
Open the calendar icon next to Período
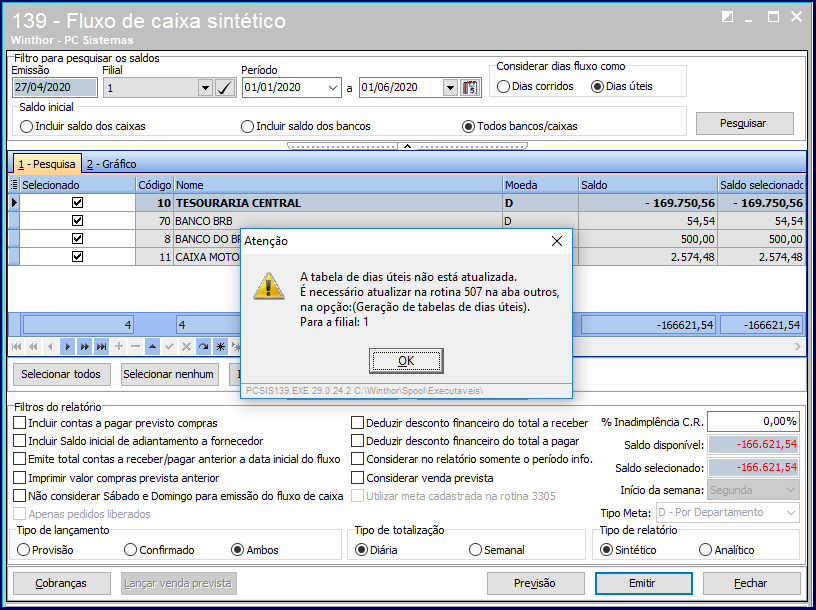click(470, 87)
